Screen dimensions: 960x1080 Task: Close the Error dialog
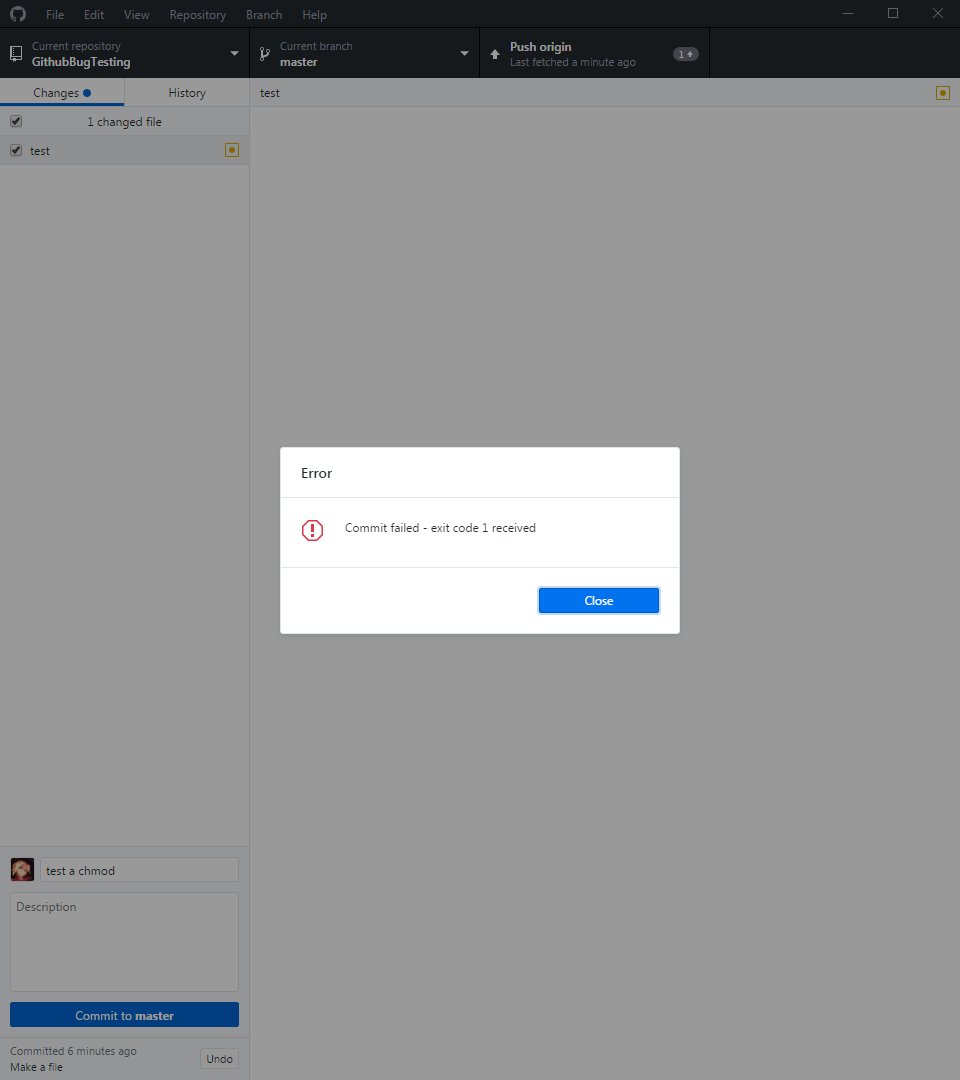pyautogui.click(x=598, y=600)
